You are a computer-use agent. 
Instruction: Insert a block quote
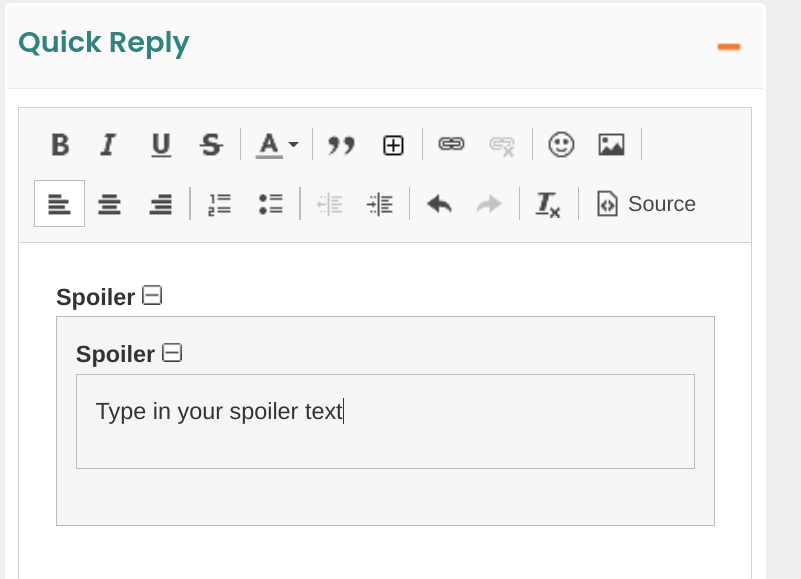[x=342, y=145]
